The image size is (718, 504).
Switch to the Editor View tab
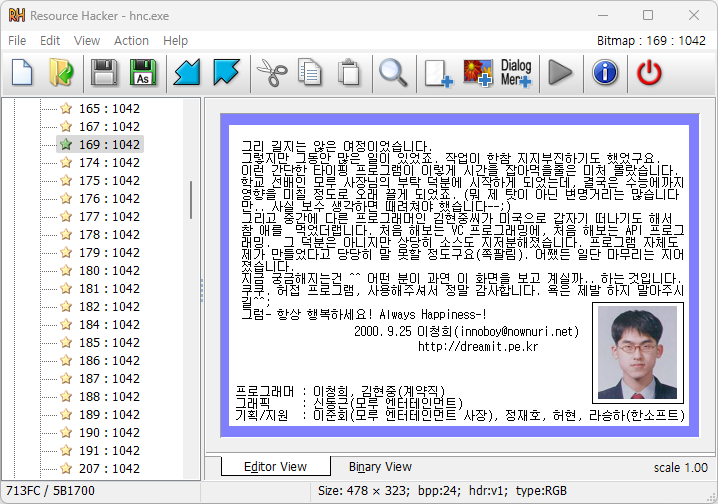tap(275, 466)
